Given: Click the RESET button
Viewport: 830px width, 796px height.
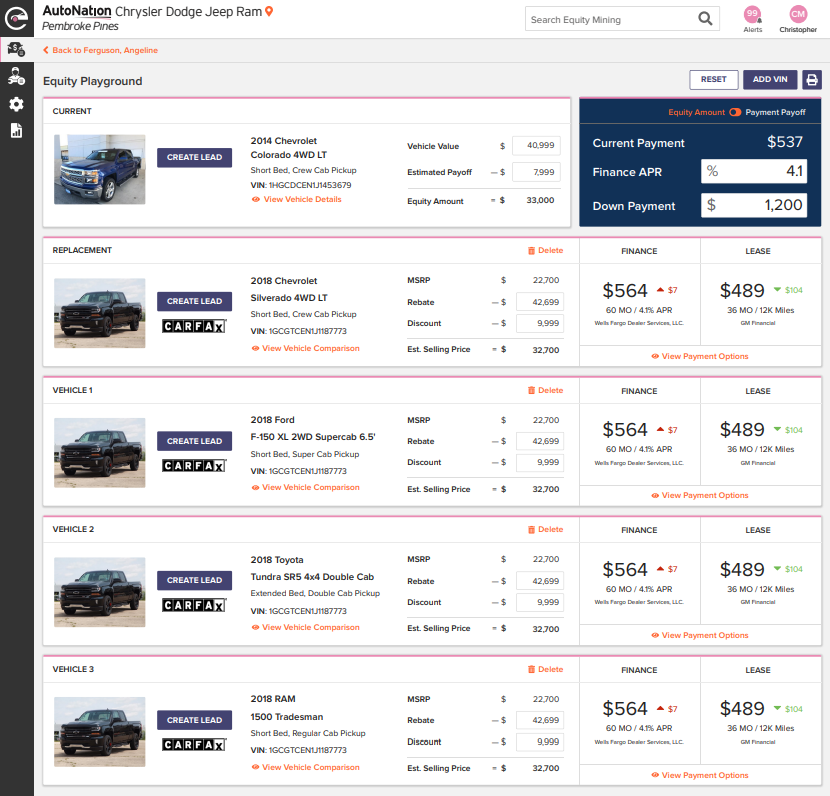Looking at the screenshot, I should [713, 80].
